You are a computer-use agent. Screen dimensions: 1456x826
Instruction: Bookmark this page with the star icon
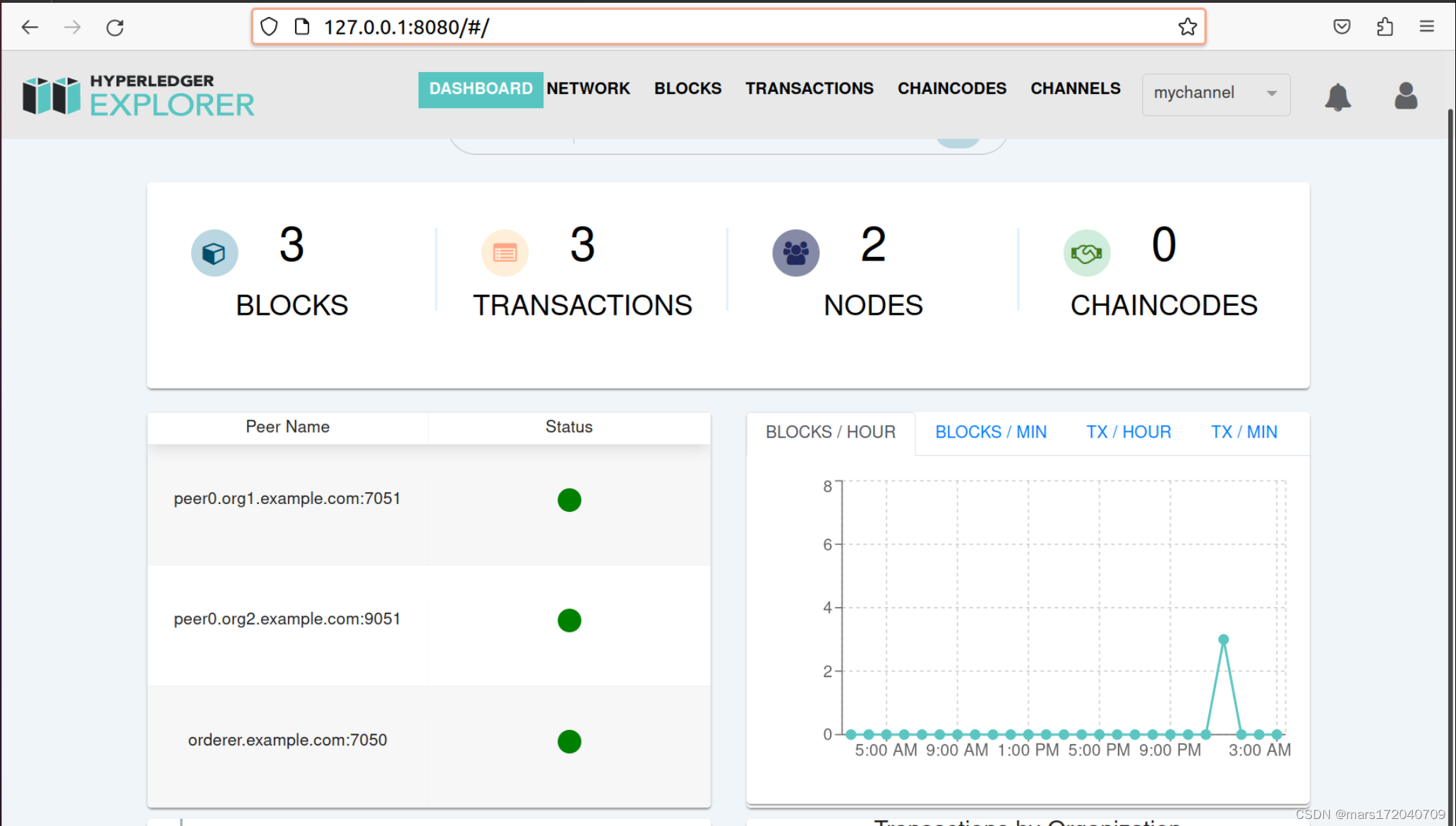1187,27
